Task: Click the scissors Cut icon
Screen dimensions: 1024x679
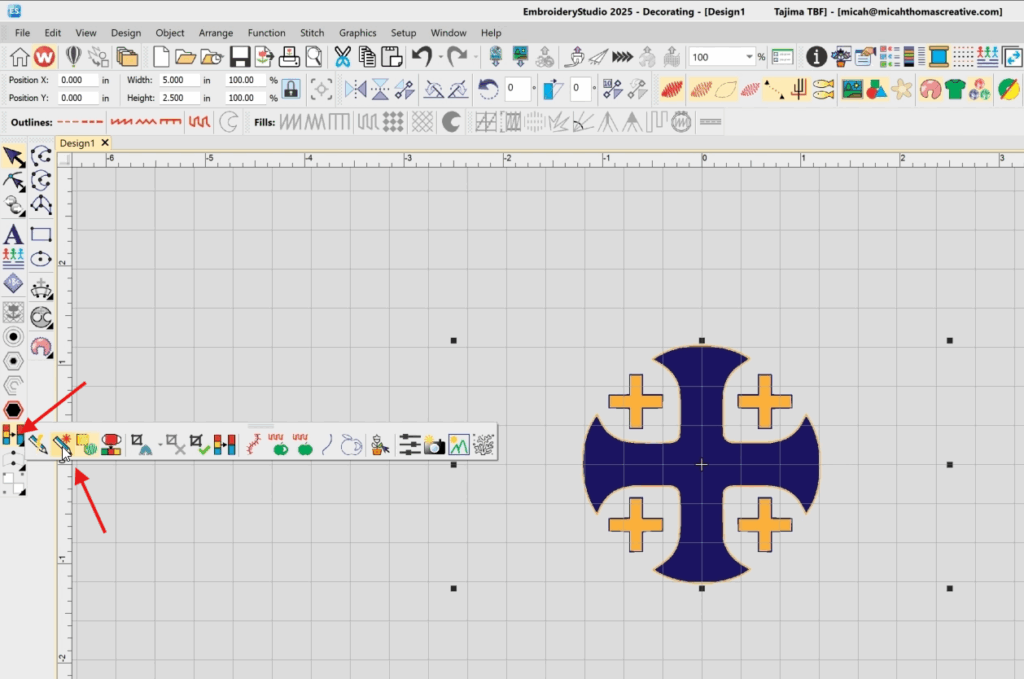Action: pyautogui.click(x=343, y=56)
